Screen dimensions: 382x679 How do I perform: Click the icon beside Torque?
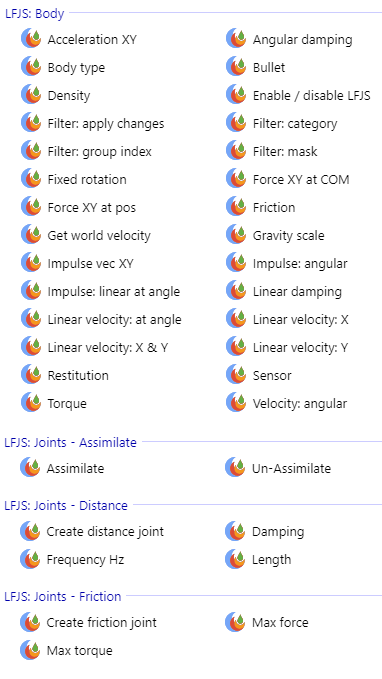(31, 404)
